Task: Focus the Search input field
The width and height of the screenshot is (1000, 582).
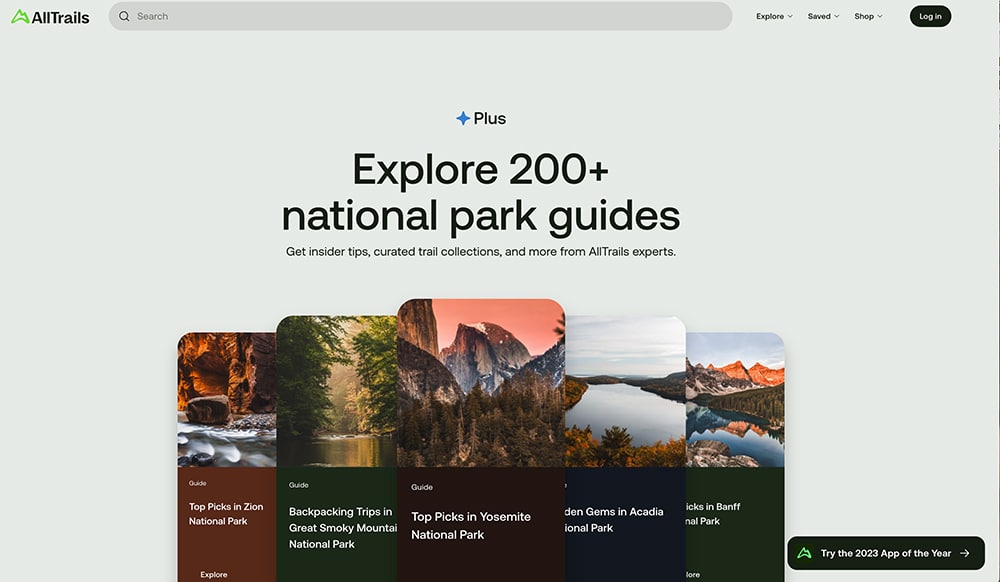Action: (x=420, y=16)
